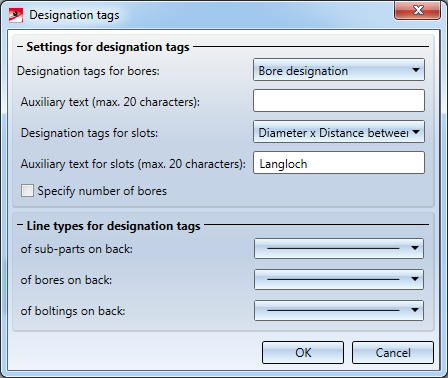The width and height of the screenshot is (448, 378).
Task: Click the Specify number of bores label
Action: (x=102, y=191)
